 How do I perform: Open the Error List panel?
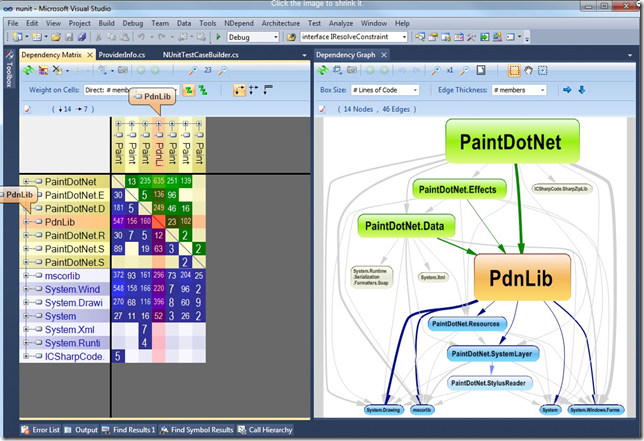pos(40,430)
